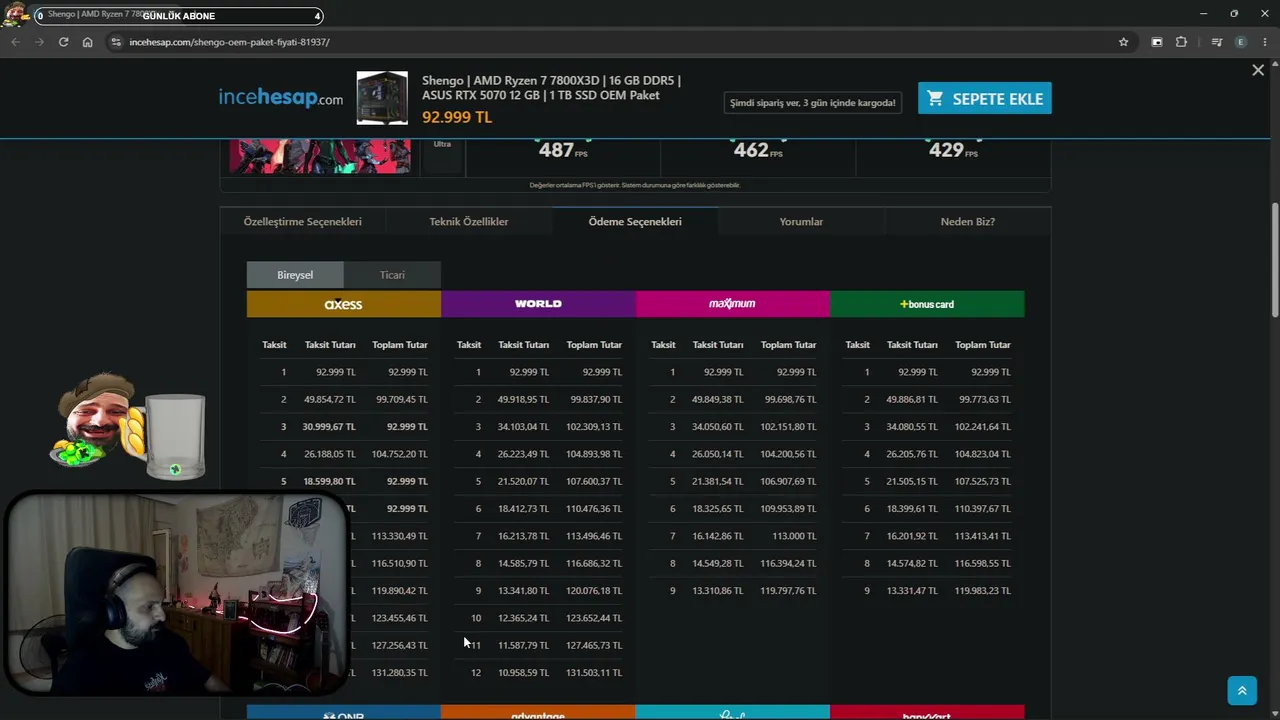
Task: Click axess total 104.752,20 TL
Action: [x=400, y=454]
